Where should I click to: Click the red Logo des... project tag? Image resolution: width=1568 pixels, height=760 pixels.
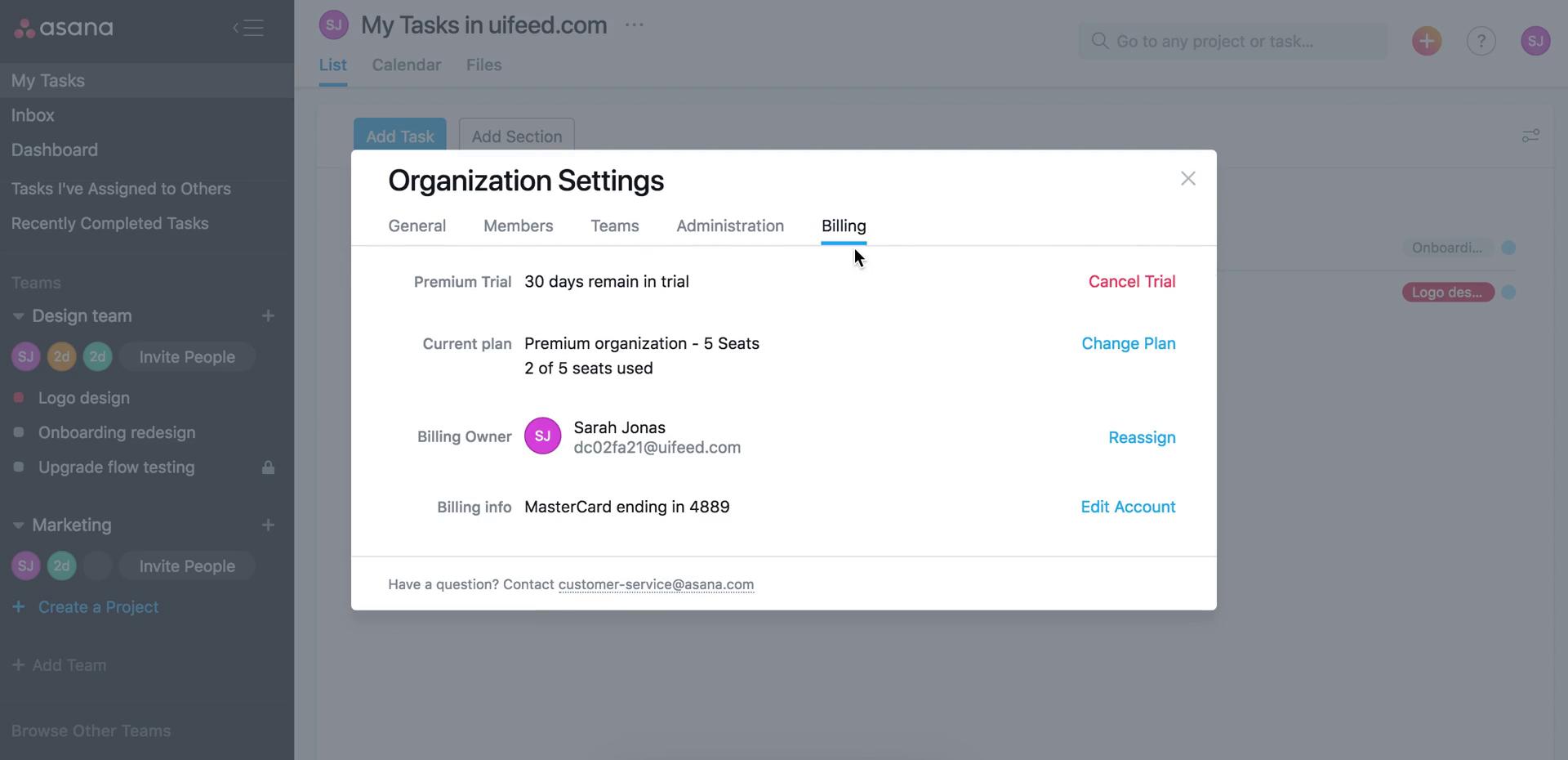click(x=1448, y=293)
